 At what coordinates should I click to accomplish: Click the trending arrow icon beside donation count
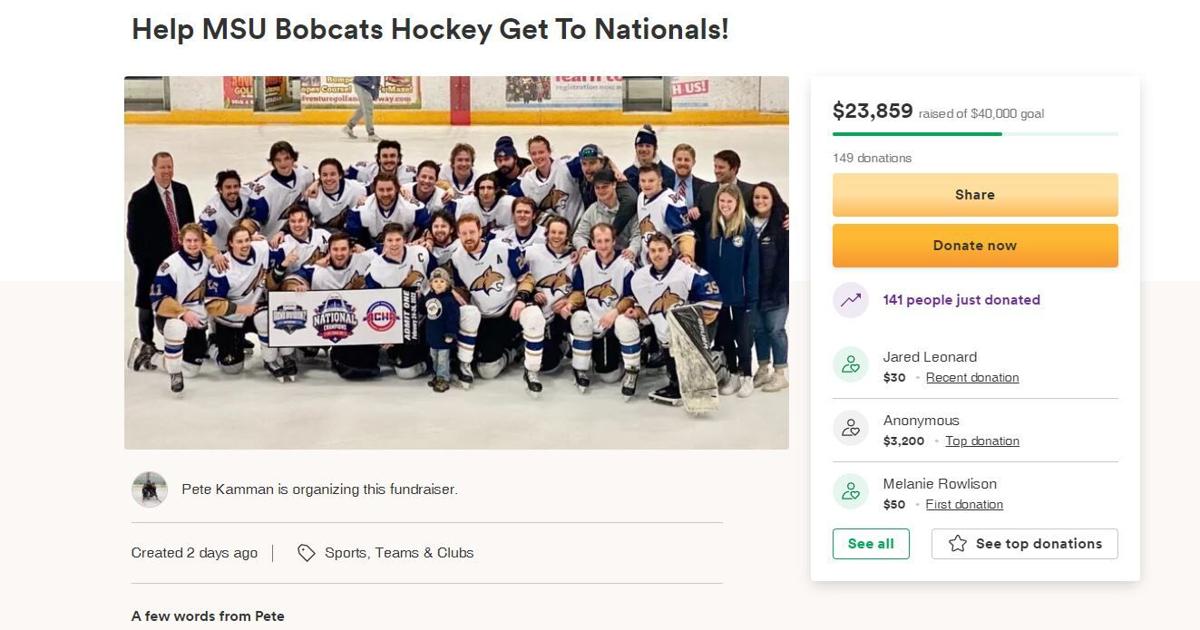point(850,300)
